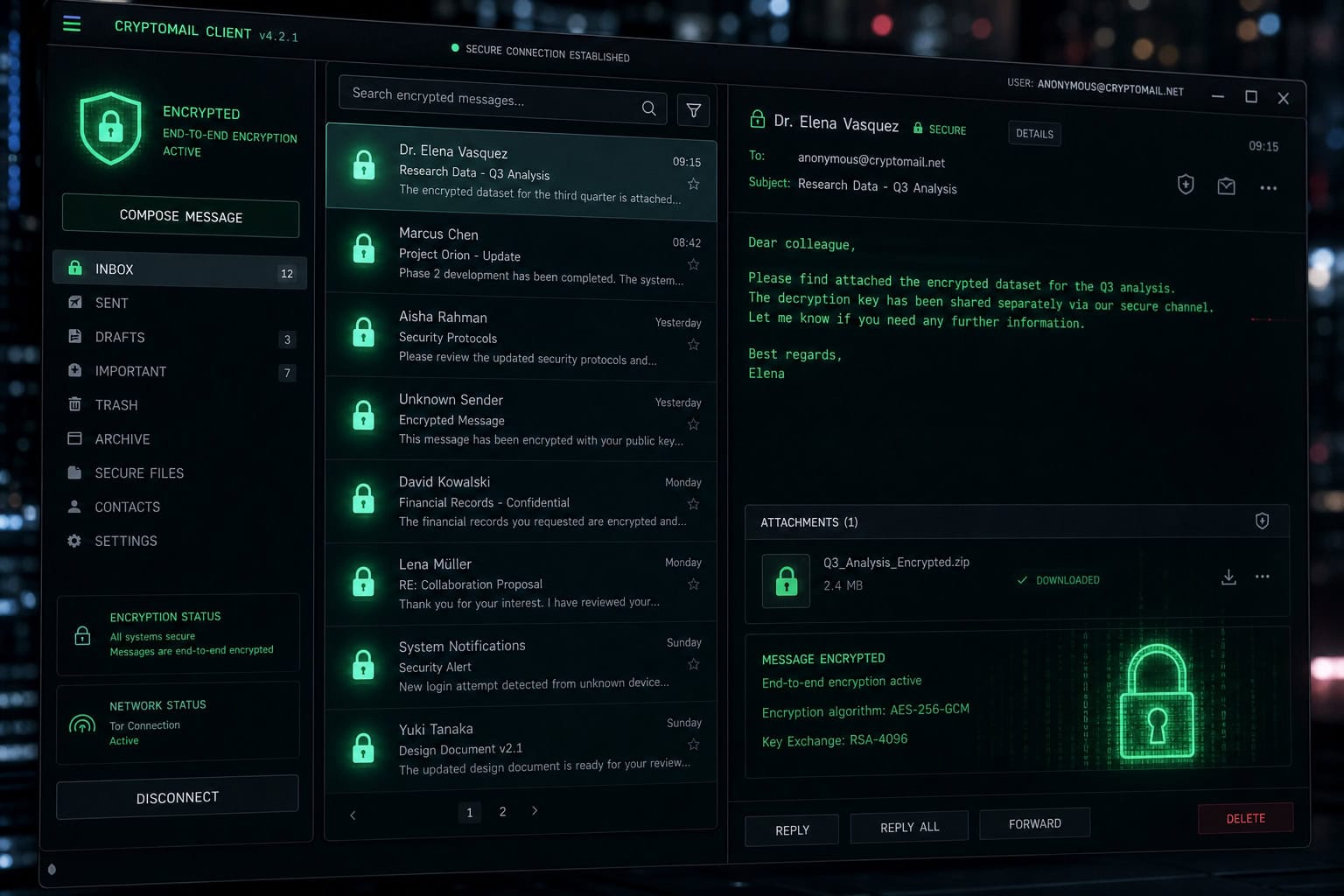
Task: Open the Yuki Tanaka Design Document email
Action: (521, 747)
